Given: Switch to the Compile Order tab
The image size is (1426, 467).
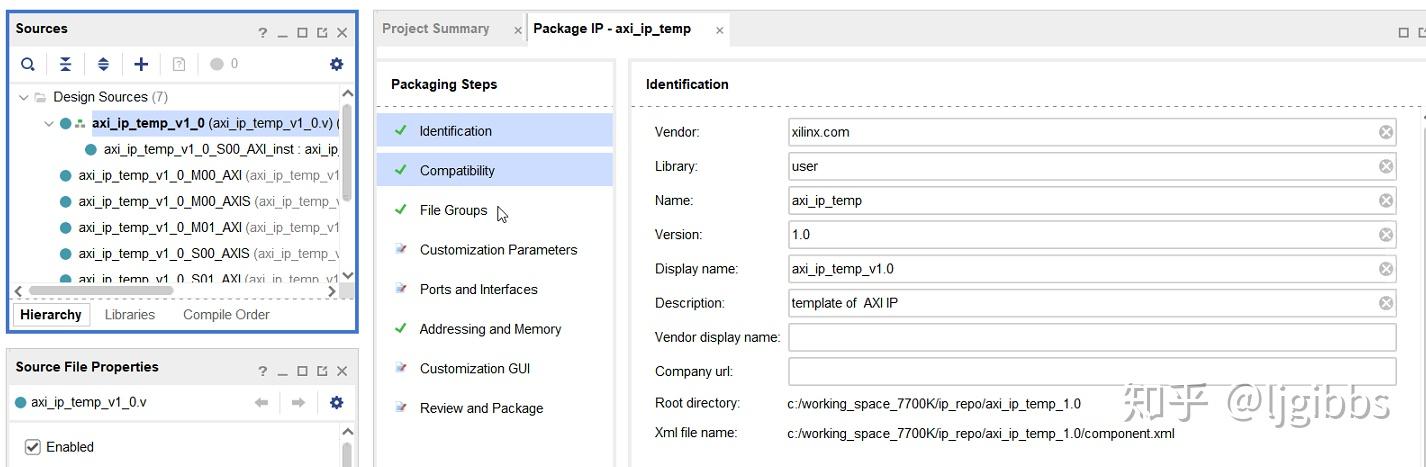Looking at the screenshot, I should pyautogui.click(x=226, y=314).
